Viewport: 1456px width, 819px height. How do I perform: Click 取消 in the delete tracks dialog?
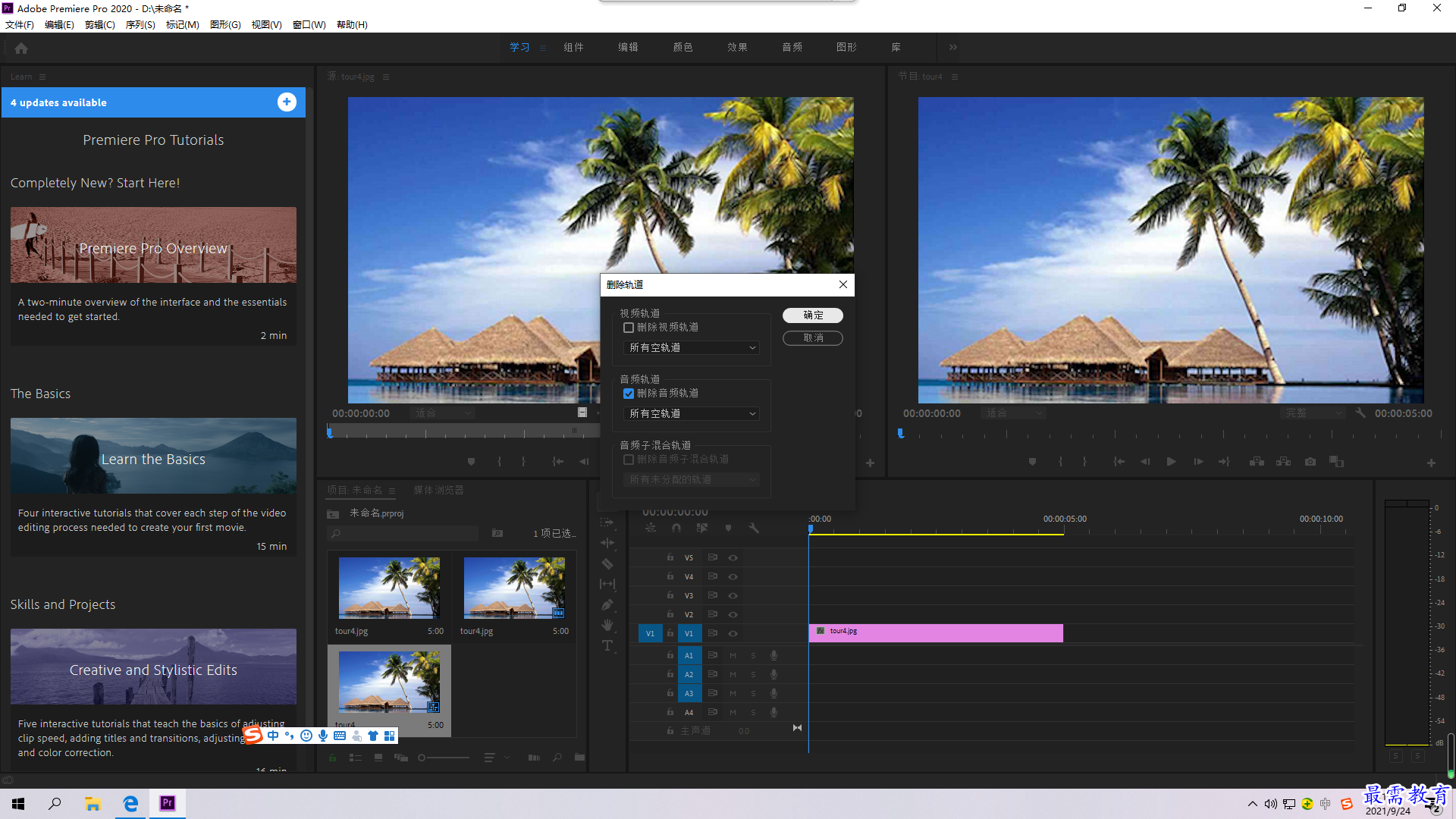813,338
